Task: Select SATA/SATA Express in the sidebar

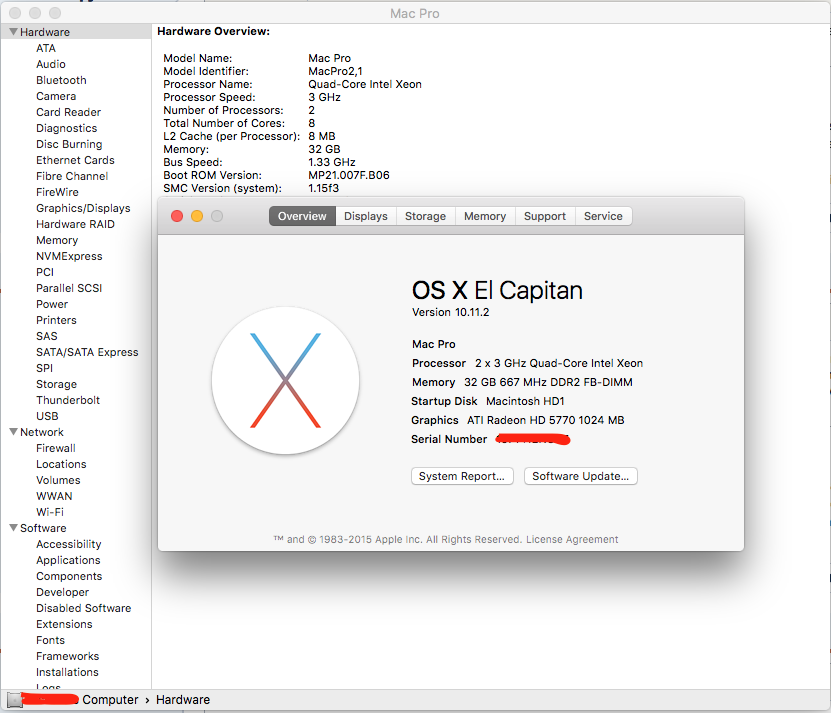Action: pos(87,352)
